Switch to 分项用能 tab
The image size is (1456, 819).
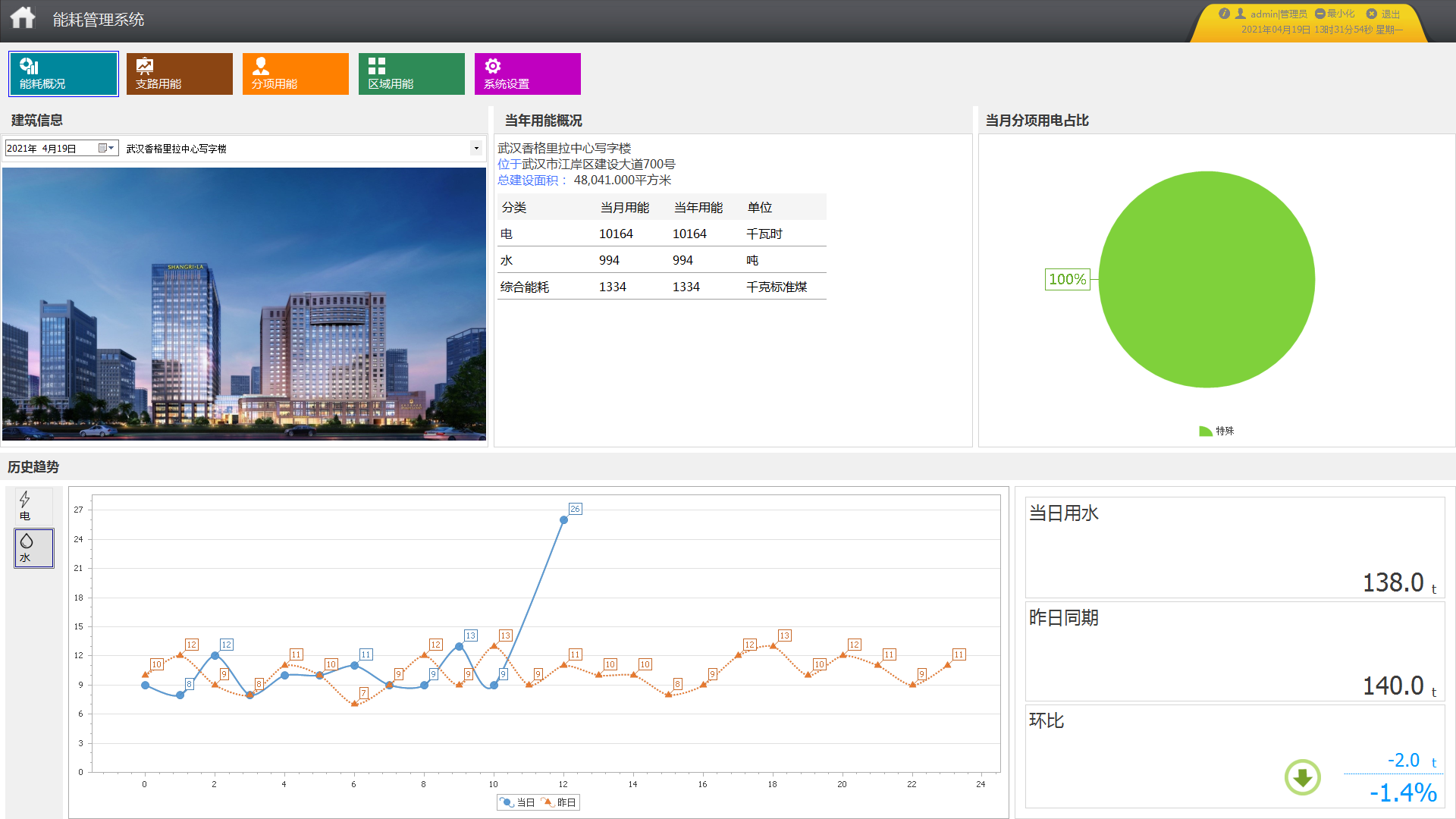coord(296,74)
